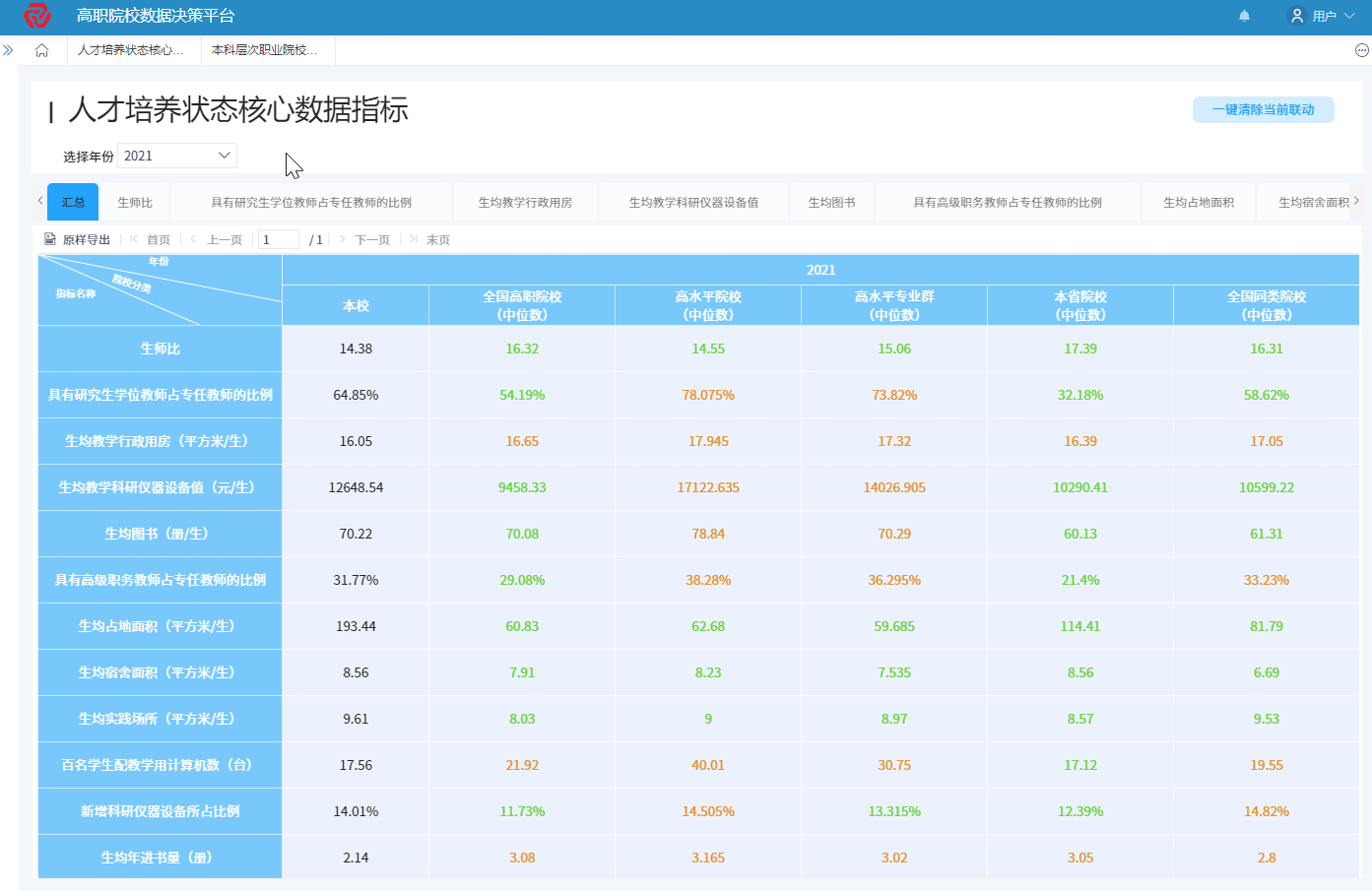Click the collapse sidebar double-arrow icon
This screenshot has height=891, width=1372.
[x=8, y=48]
